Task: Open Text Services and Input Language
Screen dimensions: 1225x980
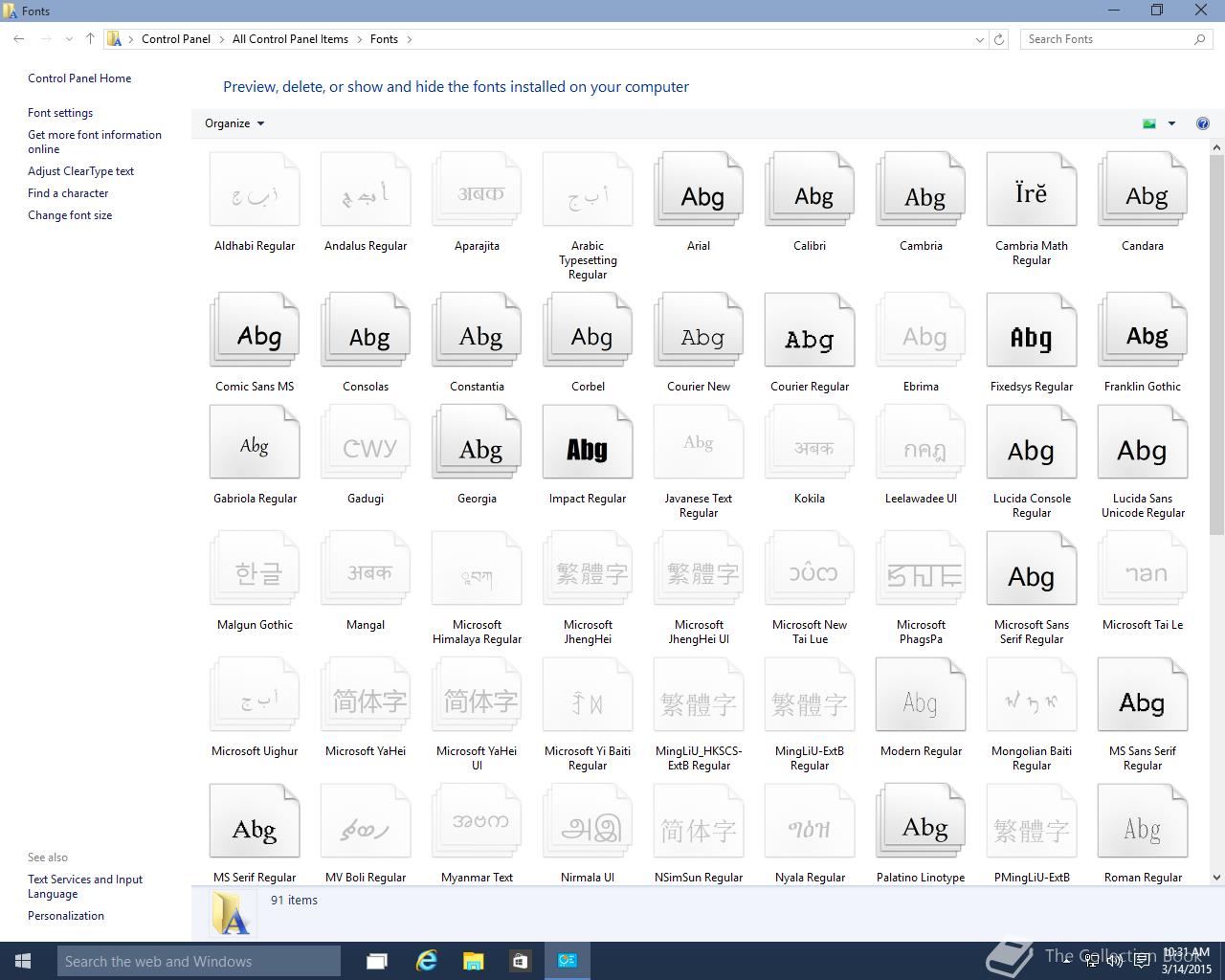Action: click(85, 886)
